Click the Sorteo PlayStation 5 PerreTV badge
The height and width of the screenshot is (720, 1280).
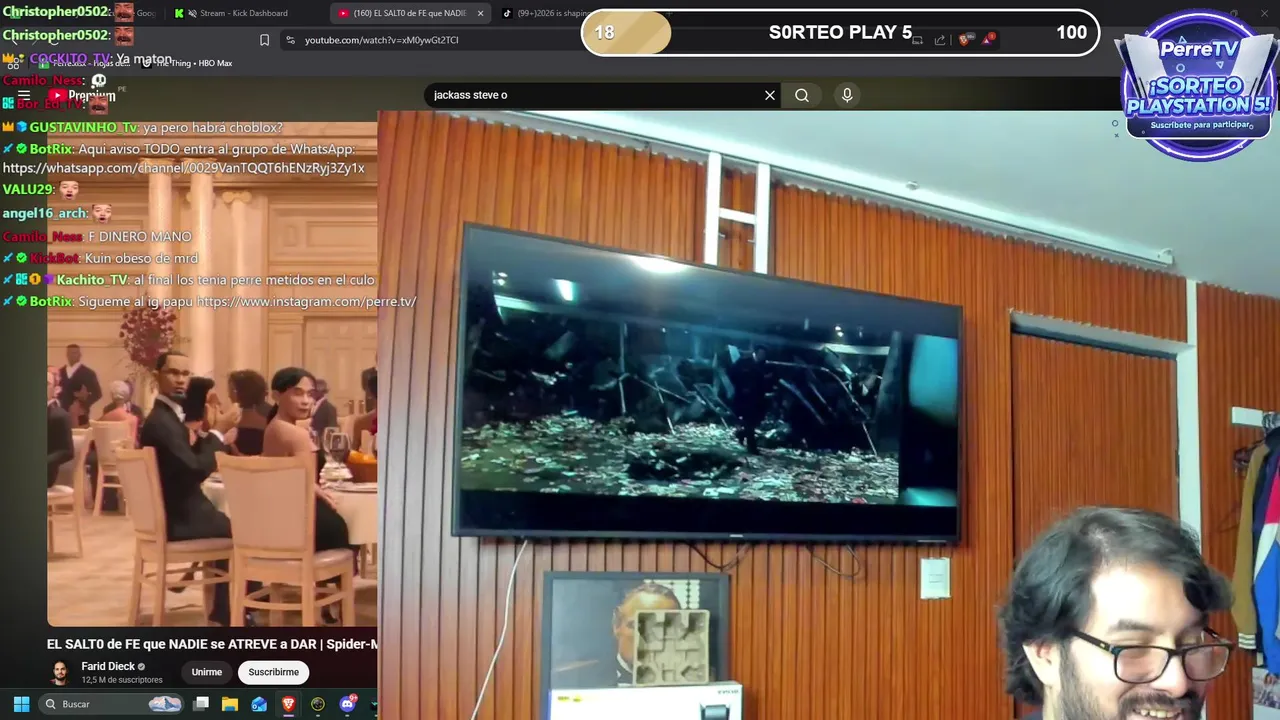click(x=1198, y=85)
